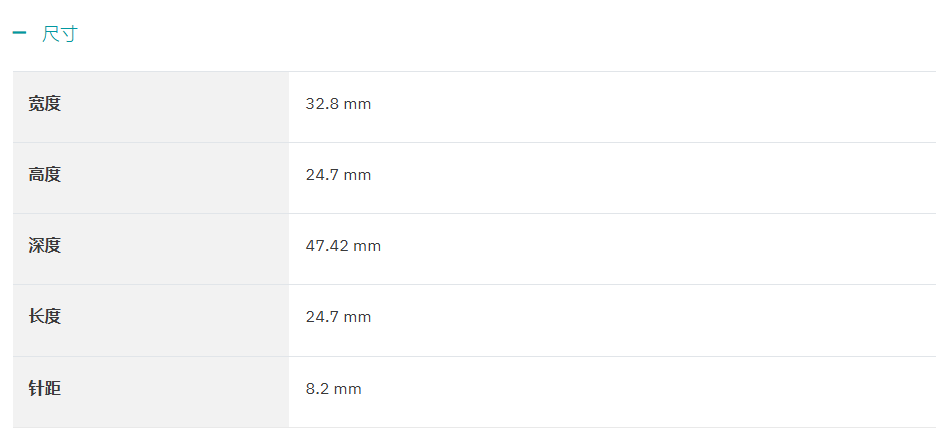Image resolution: width=947 pixels, height=445 pixels.
Task: Click the 针距 row label
Action: click(45, 388)
